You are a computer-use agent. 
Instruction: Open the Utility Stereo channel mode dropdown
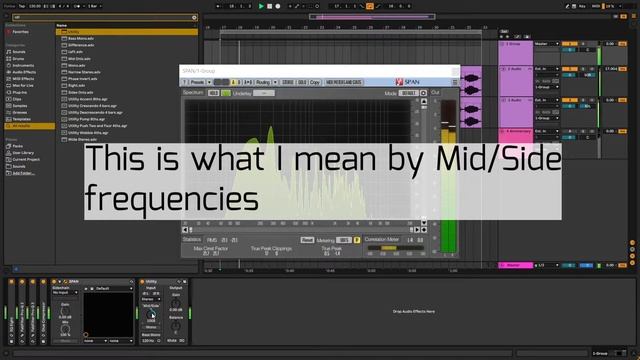[151, 299]
